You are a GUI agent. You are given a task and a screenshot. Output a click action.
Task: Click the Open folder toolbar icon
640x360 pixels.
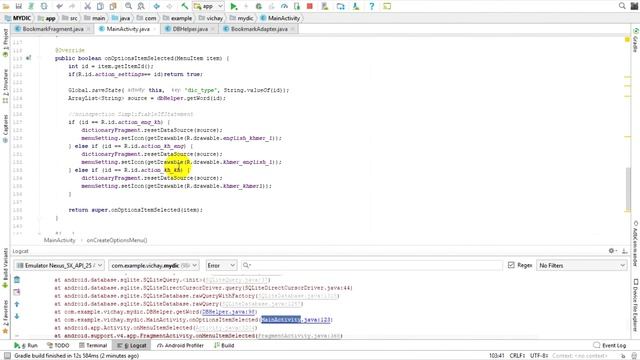point(6,6)
